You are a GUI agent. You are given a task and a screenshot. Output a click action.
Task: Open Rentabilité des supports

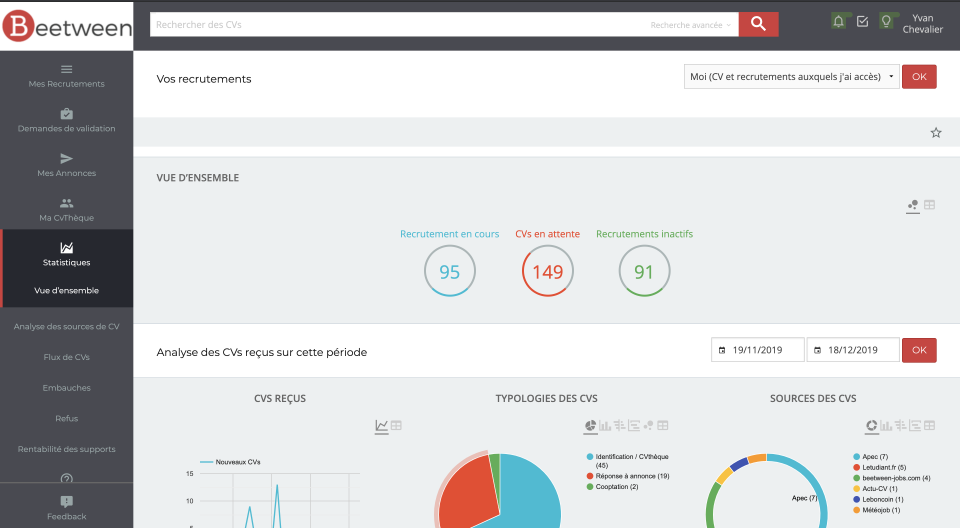pyautogui.click(x=67, y=449)
